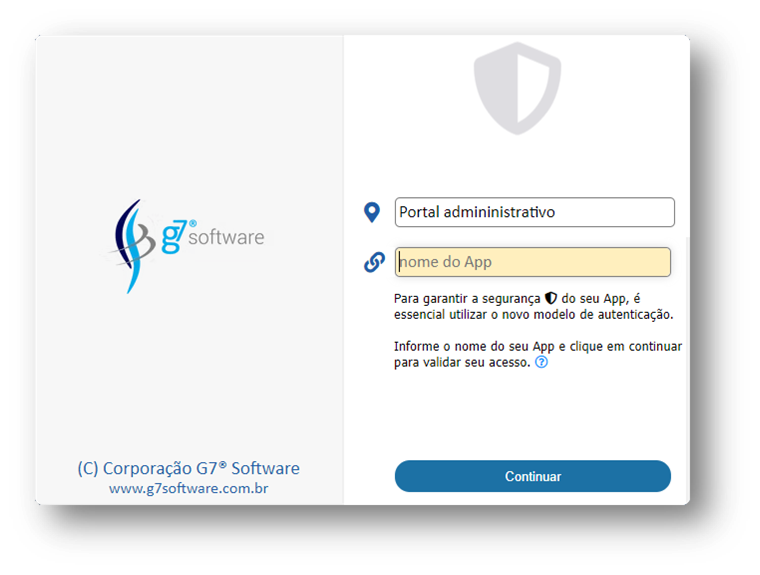760x575 pixels.
Task: Click the blue location pin icon
Action: (x=372, y=212)
